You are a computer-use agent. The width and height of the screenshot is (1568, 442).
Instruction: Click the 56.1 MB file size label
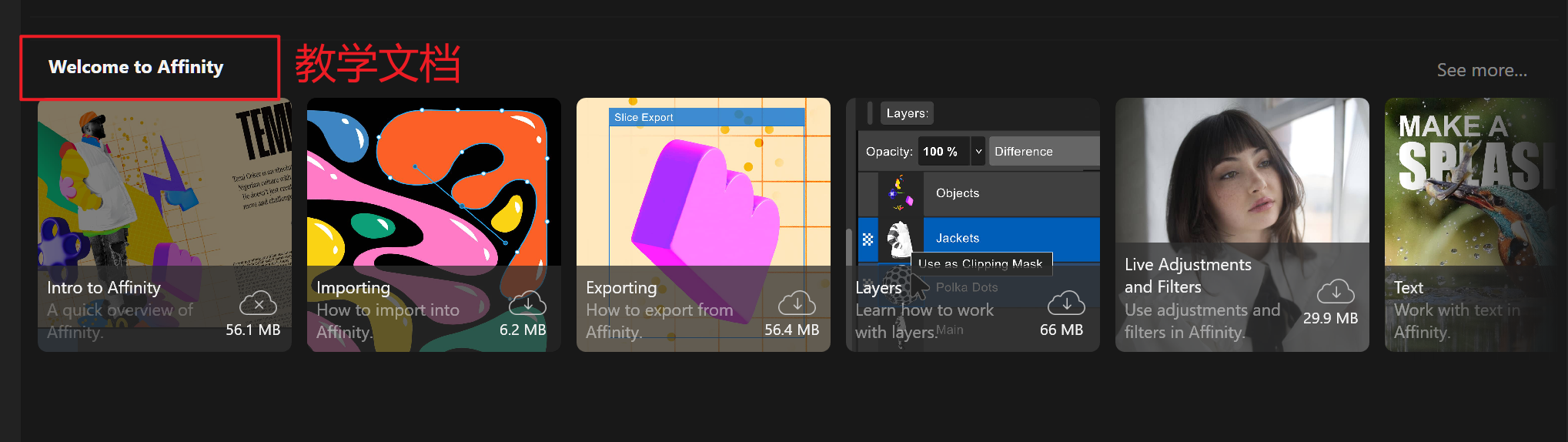(x=253, y=330)
